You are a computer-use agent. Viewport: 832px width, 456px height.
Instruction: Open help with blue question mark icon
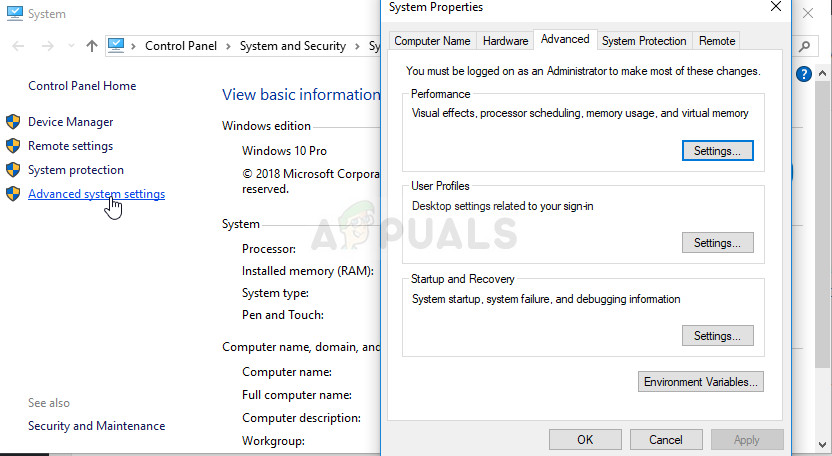pos(803,74)
